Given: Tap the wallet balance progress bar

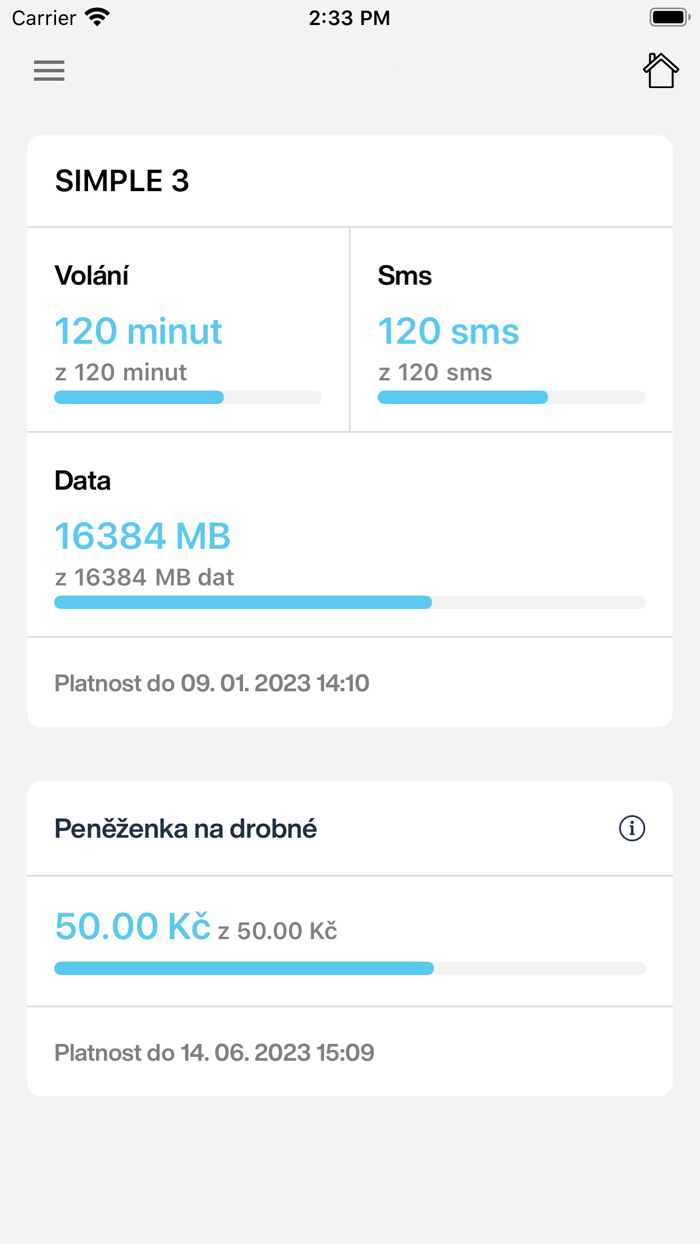Looking at the screenshot, I should click(350, 968).
